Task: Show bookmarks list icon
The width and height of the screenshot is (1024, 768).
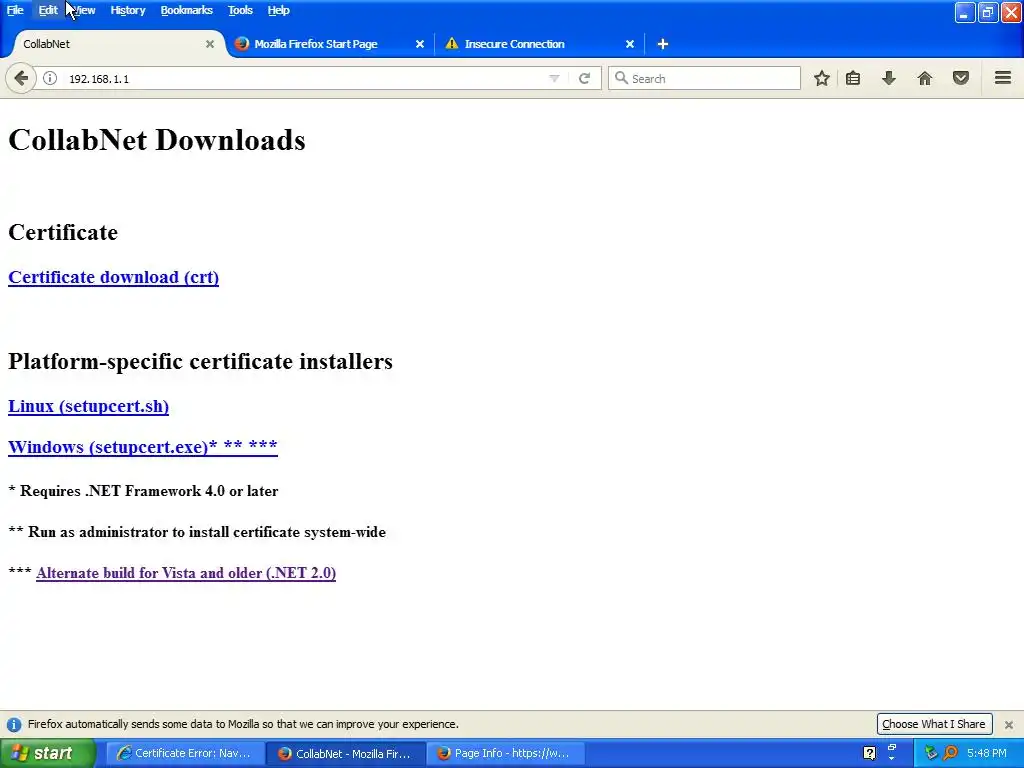Action: tap(853, 78)
